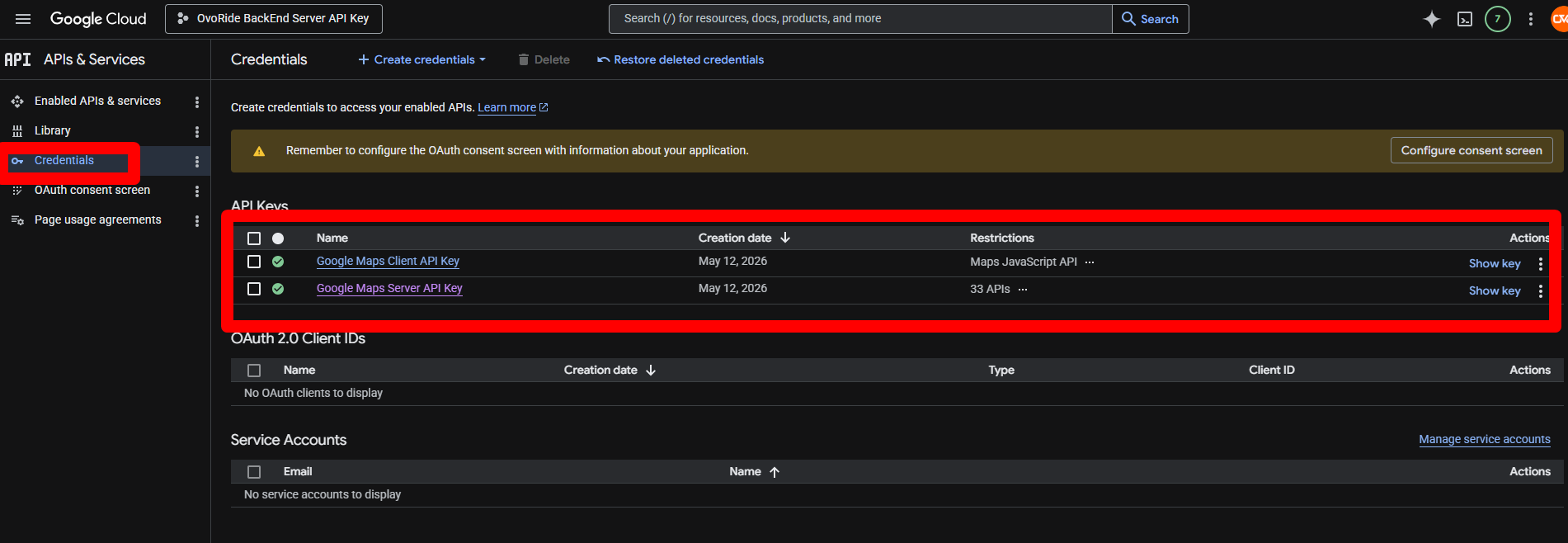1568x543 pixels.
Task: Open the Library section
Action: click(52, 130)
